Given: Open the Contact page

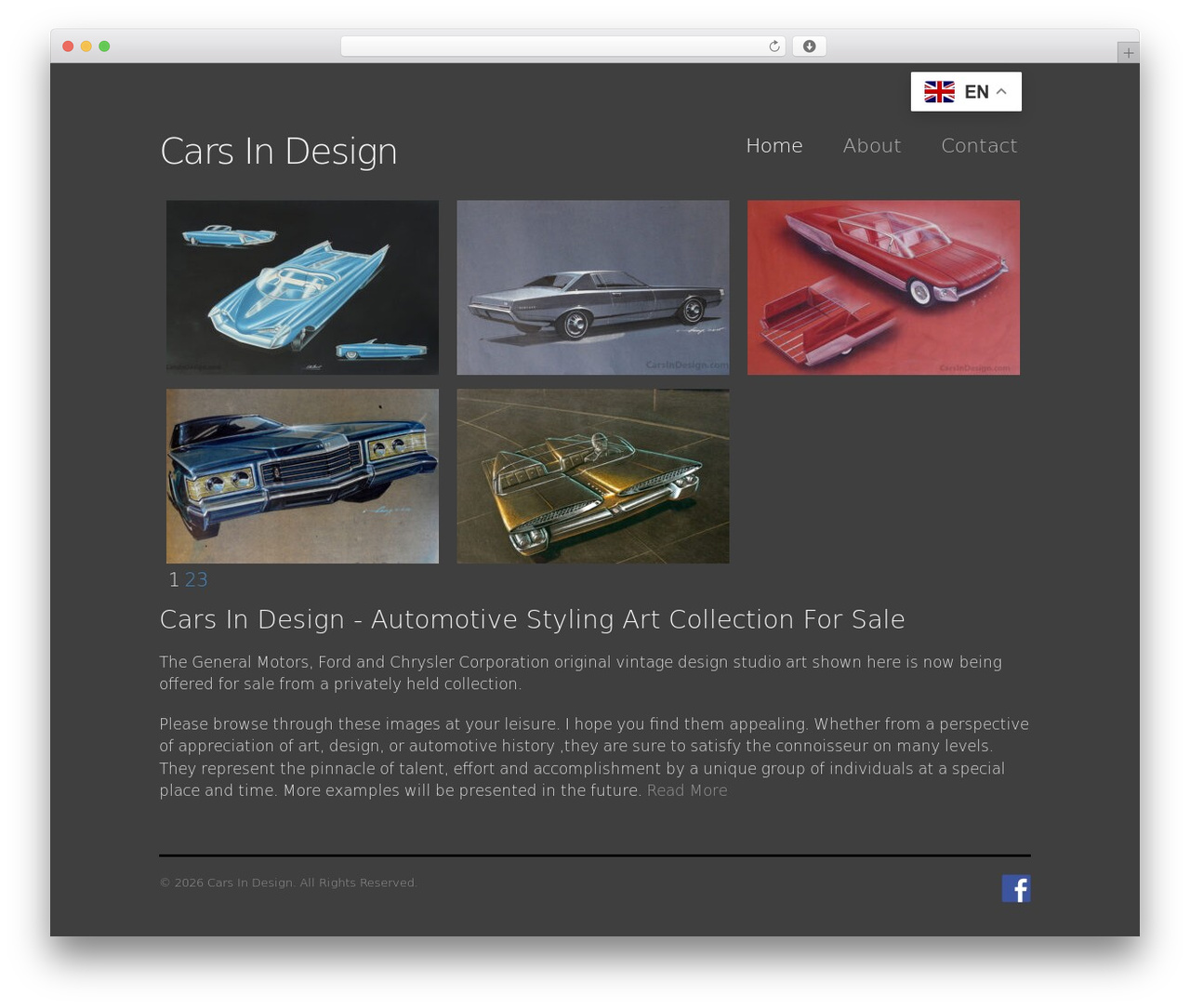Looking at the screenshot, I should (979, 145).
